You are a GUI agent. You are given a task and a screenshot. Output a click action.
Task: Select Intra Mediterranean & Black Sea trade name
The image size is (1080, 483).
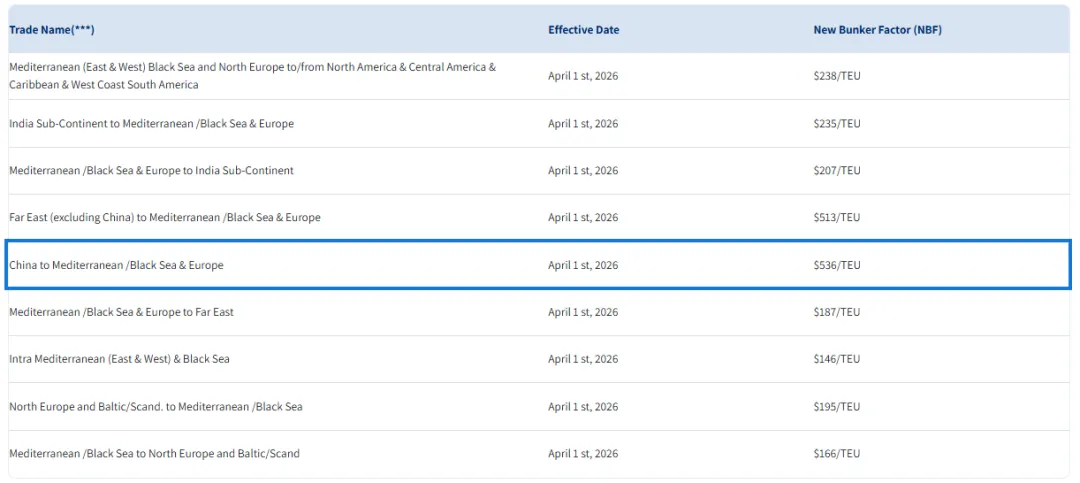point(119,359)
